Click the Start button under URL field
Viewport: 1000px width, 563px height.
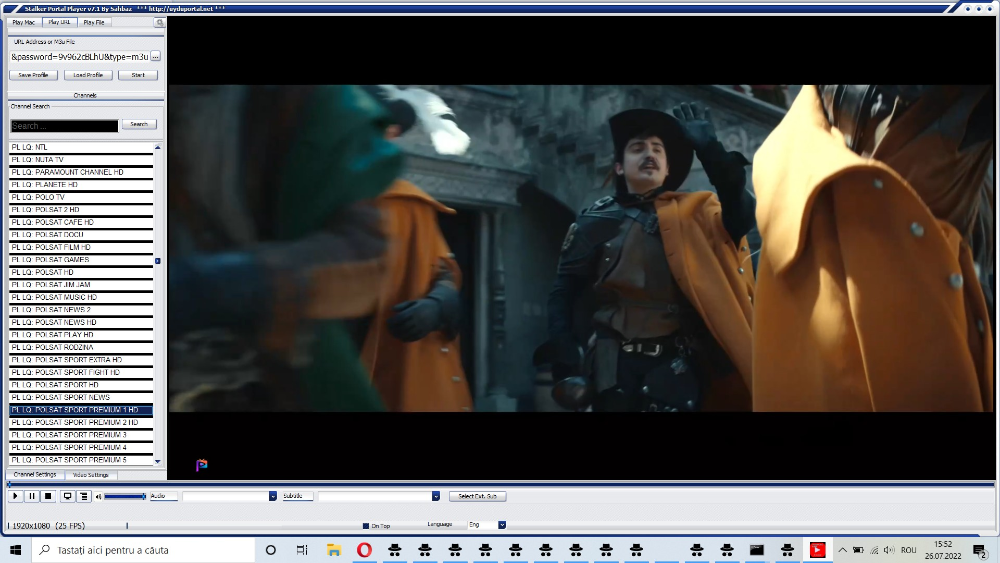(138, 75)
